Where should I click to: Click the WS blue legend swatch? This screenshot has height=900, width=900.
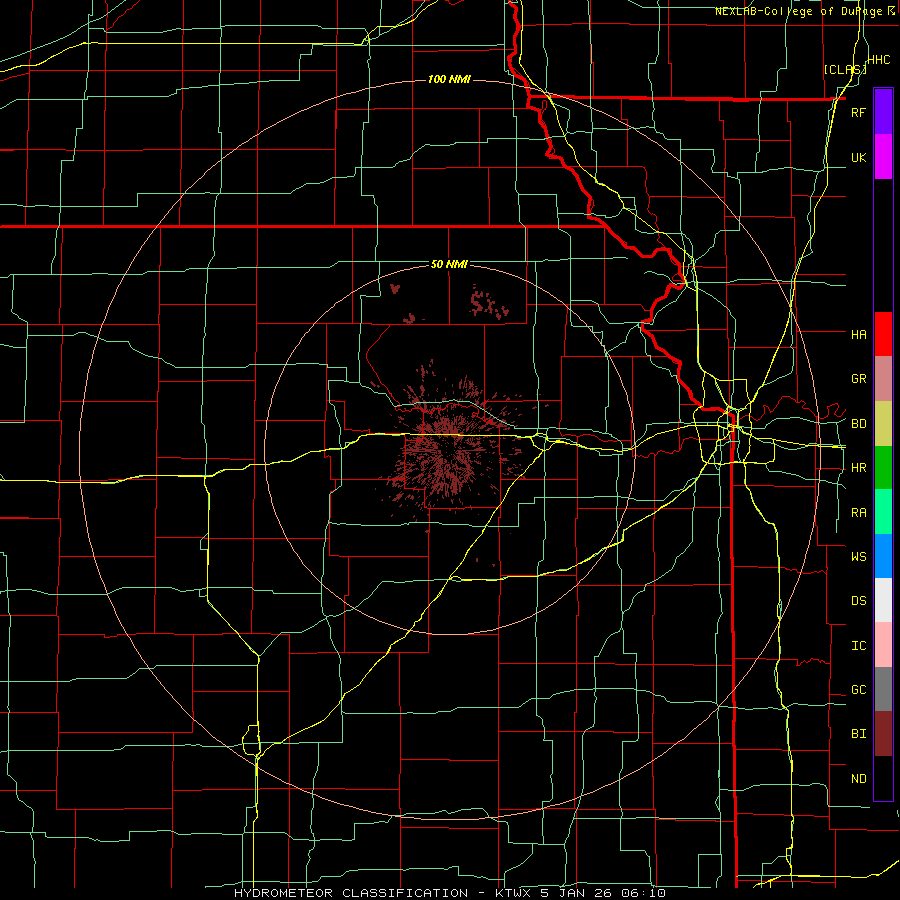tap(883, 556)
